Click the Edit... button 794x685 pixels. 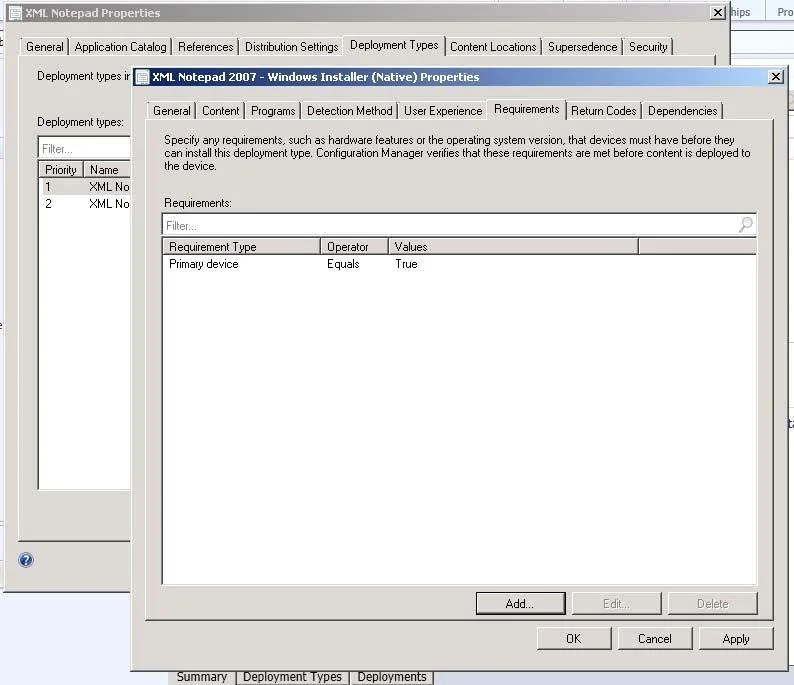point(616,603)
